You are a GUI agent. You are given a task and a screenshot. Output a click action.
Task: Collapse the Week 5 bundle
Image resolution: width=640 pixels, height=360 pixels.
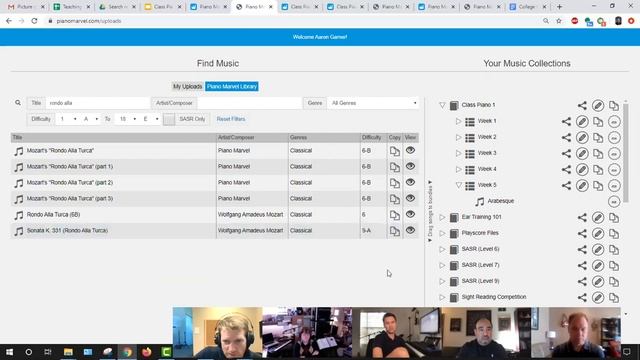tap(458, 185)
